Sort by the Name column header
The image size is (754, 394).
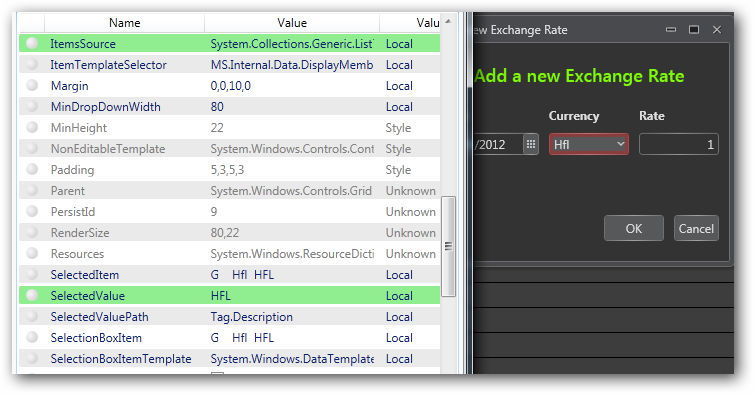(x=125, y=23)
